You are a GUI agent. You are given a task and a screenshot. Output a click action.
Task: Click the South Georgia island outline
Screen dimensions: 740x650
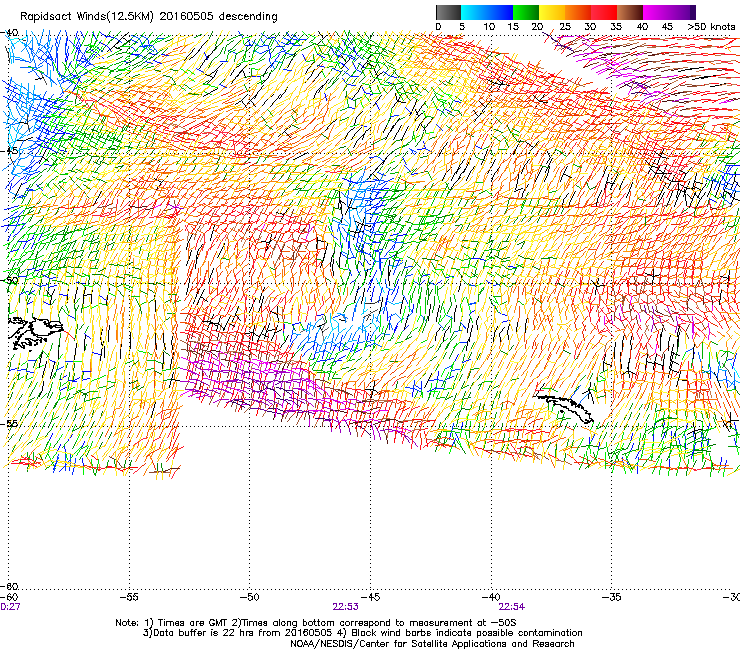pos(563,408)
